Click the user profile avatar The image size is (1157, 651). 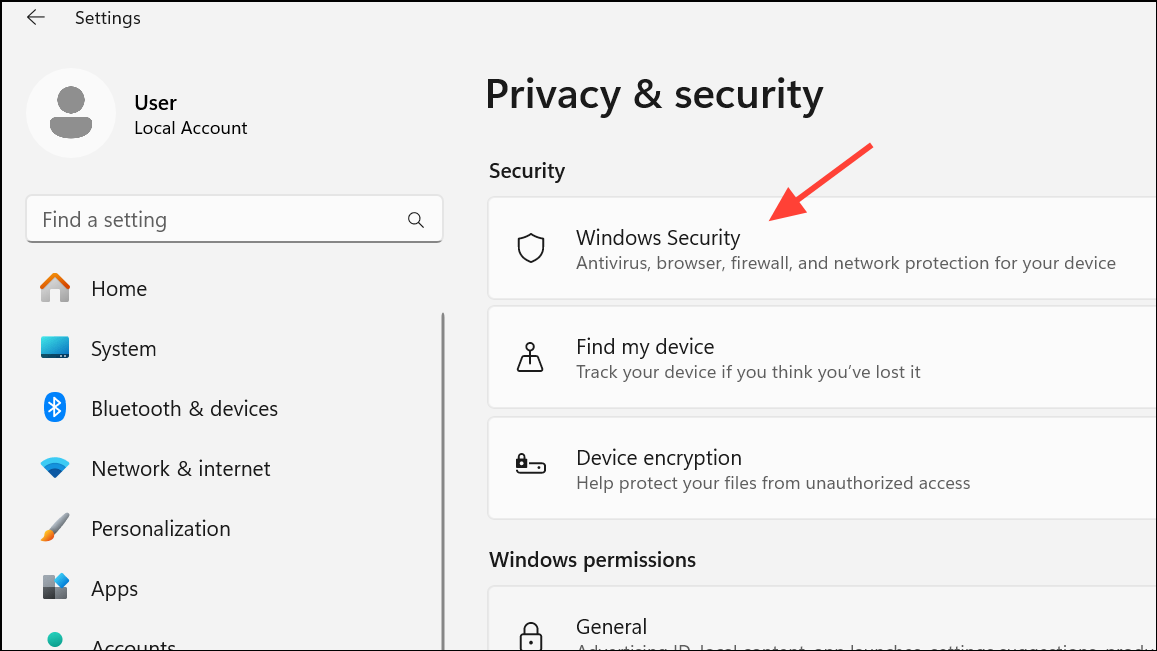click(x=70, y=113)
